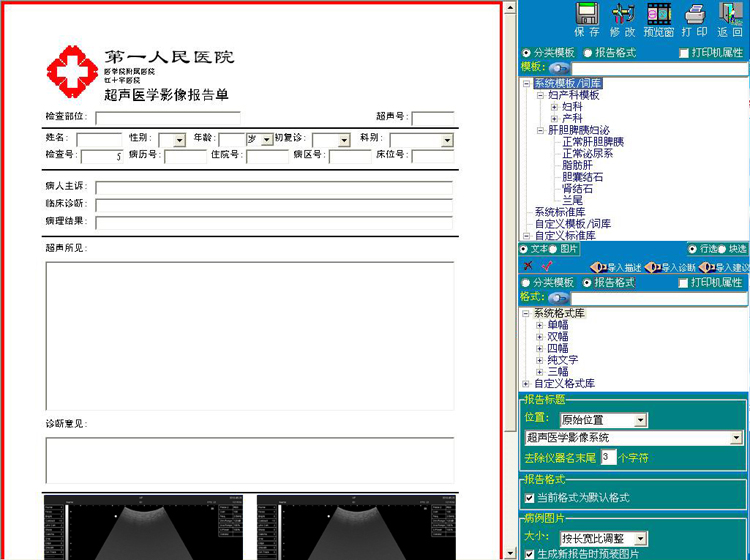Click the 超声所见 large text area
The height and width of the screenshot is (560, 750).
tap(249, 335)
